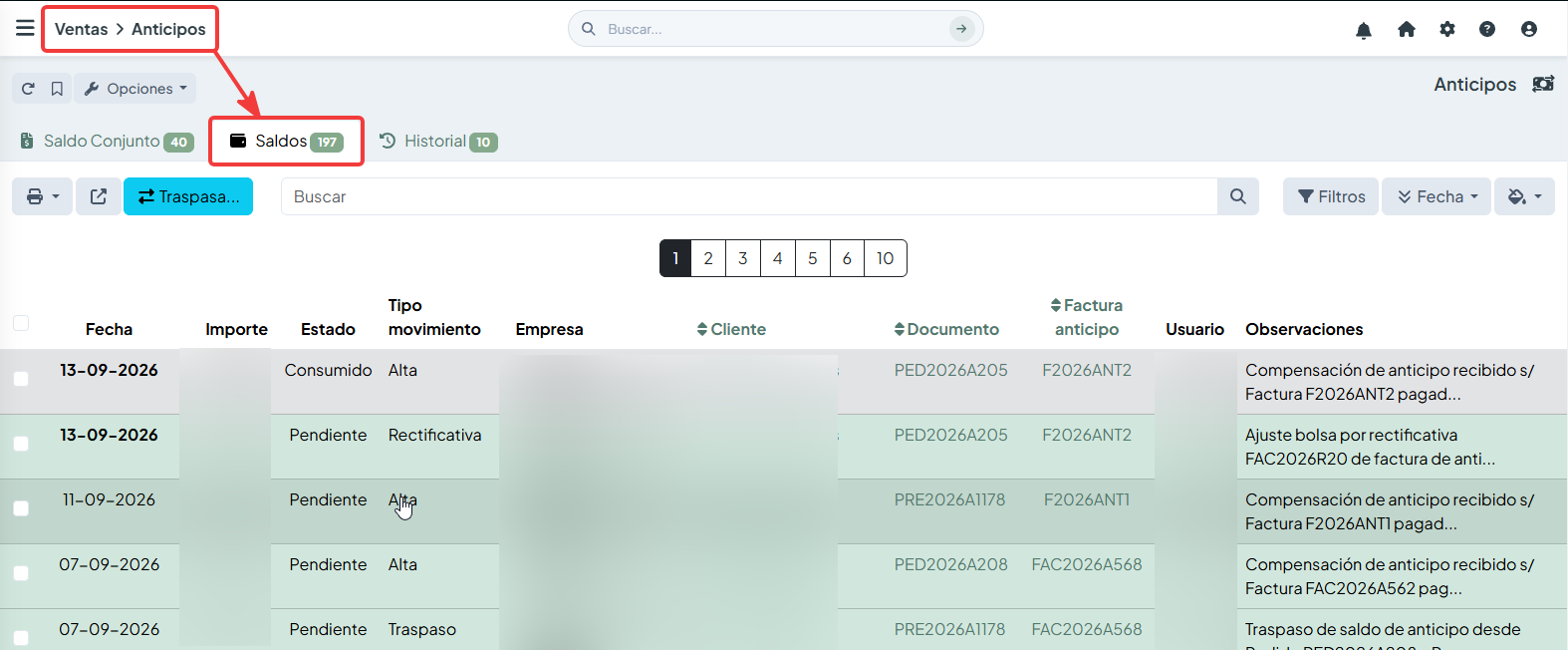Click the Traspasa... button
1568x650 pixels.
click(188, 196)
